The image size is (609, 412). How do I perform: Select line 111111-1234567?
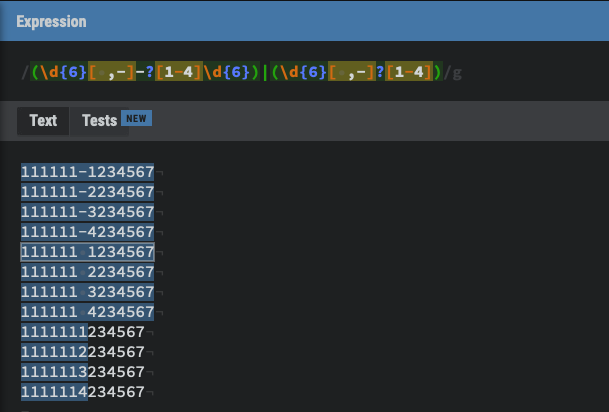point(87,172)
